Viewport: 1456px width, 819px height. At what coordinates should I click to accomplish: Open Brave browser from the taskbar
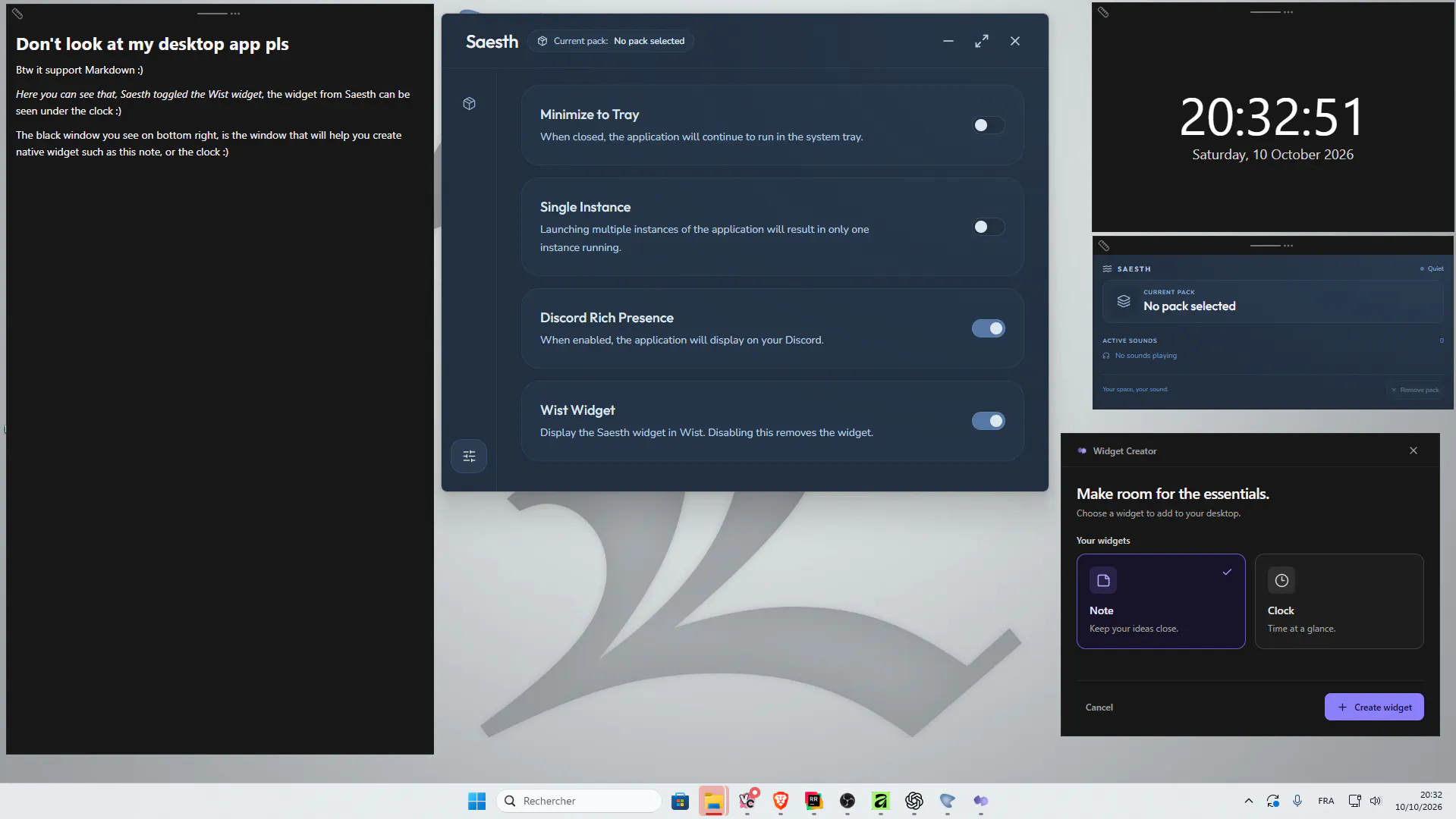[x=781, y=801]
